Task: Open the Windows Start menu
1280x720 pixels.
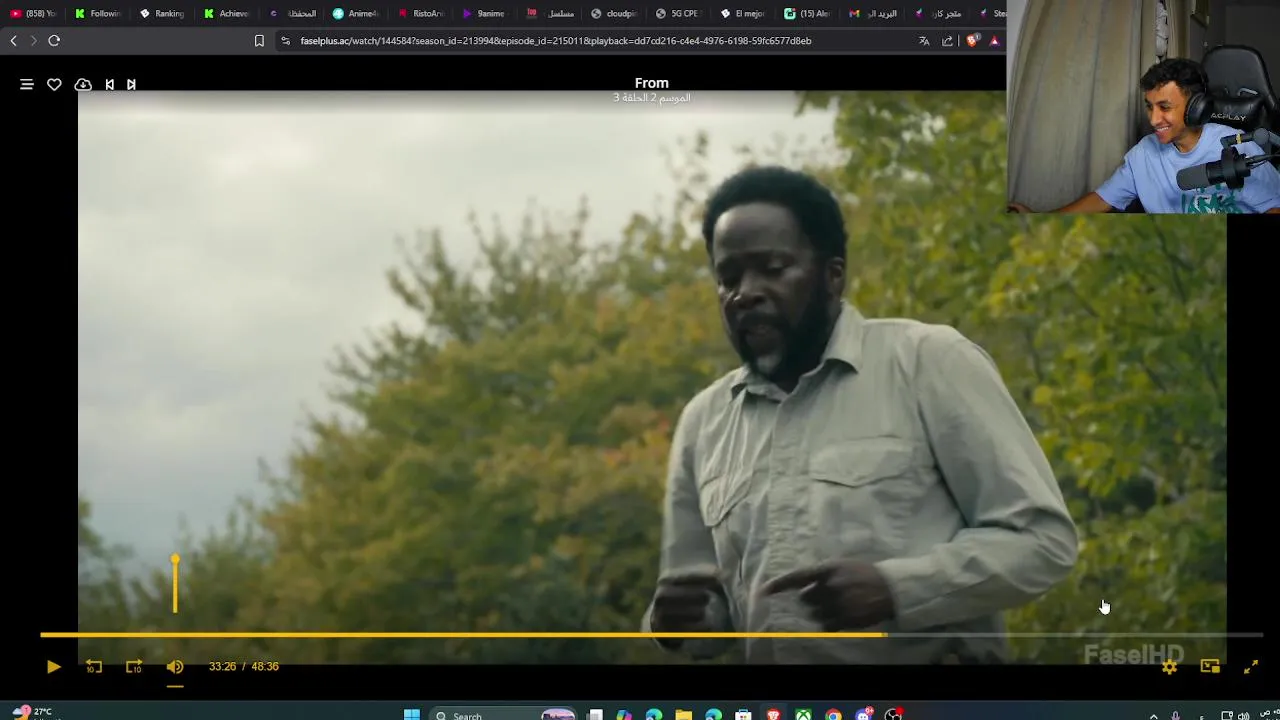Action: click(411, 714)
